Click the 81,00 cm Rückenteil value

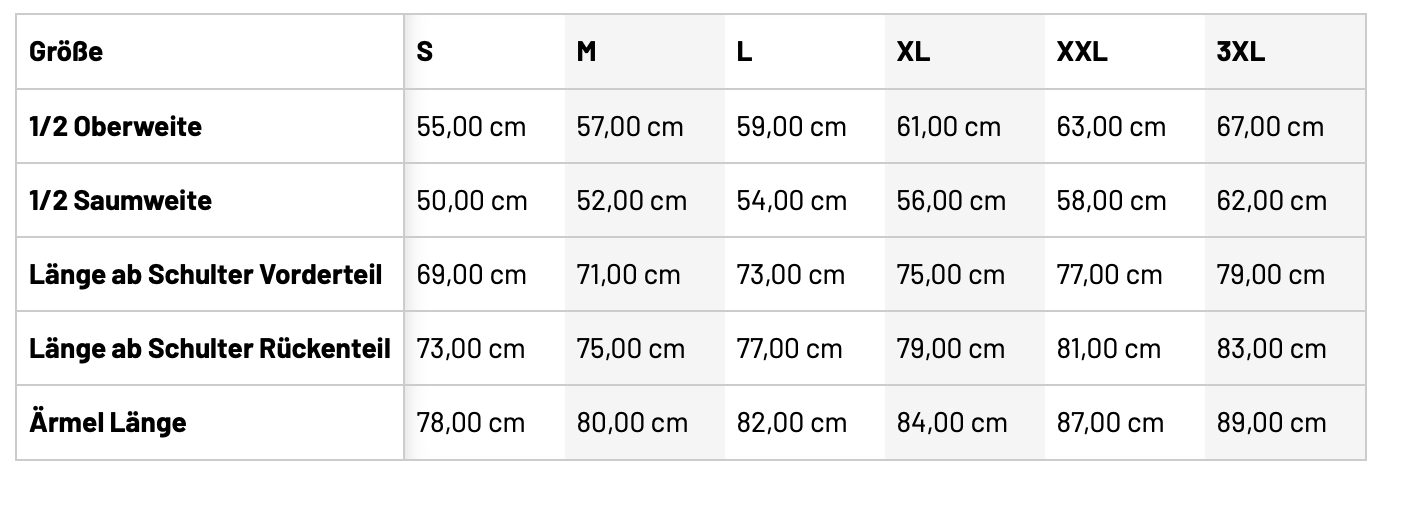(x=1109, y=349)
